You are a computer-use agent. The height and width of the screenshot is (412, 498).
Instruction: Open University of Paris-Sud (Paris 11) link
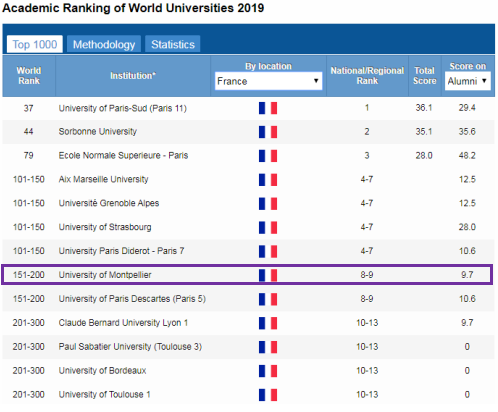pos(123,108)
